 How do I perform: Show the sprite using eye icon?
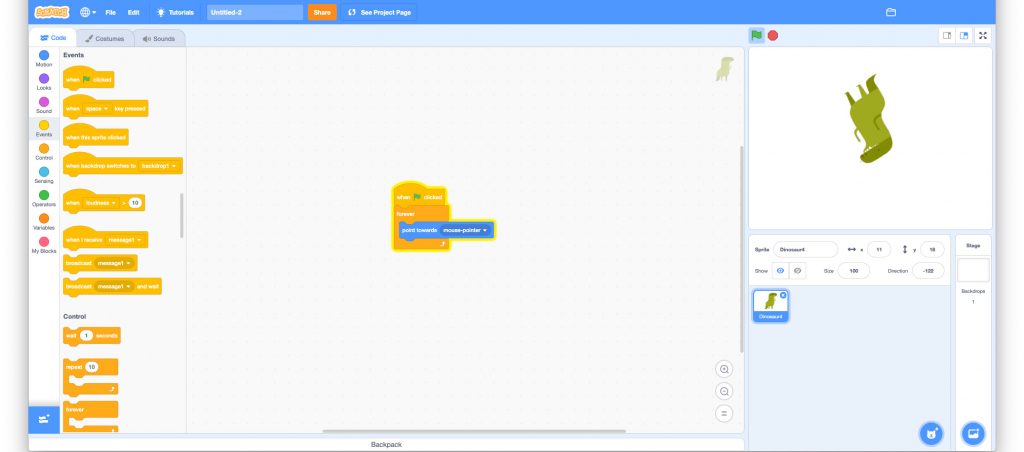[780, 270]
